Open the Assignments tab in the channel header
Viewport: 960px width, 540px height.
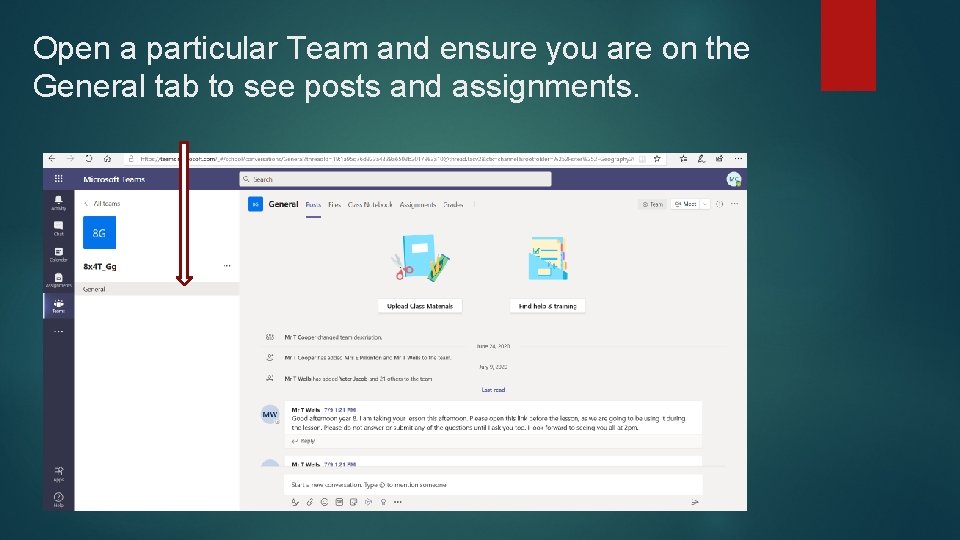coord(418,205)
